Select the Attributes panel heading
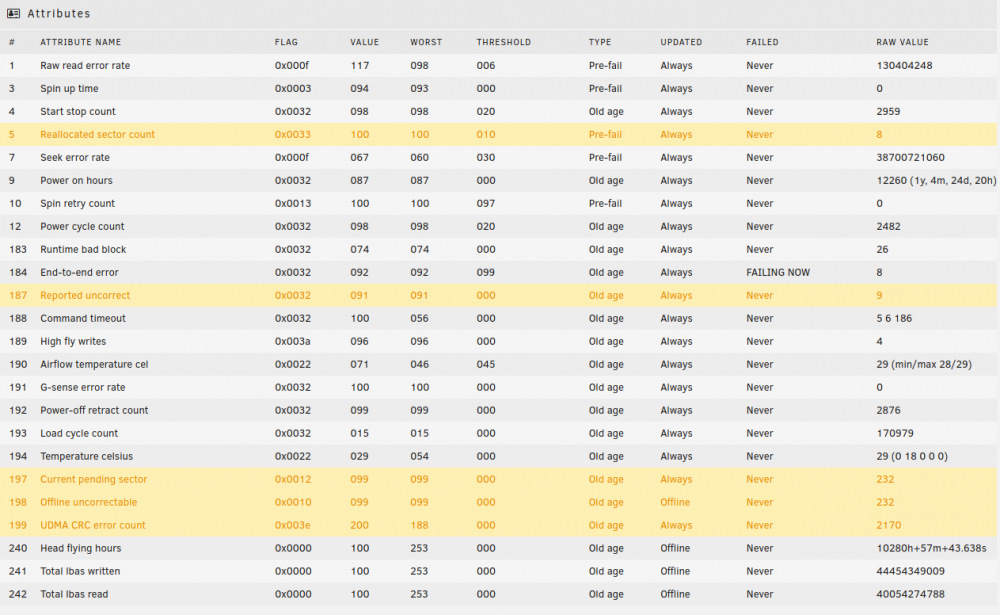This screenshot has width=1000, height=615. (x=59, y=13)
